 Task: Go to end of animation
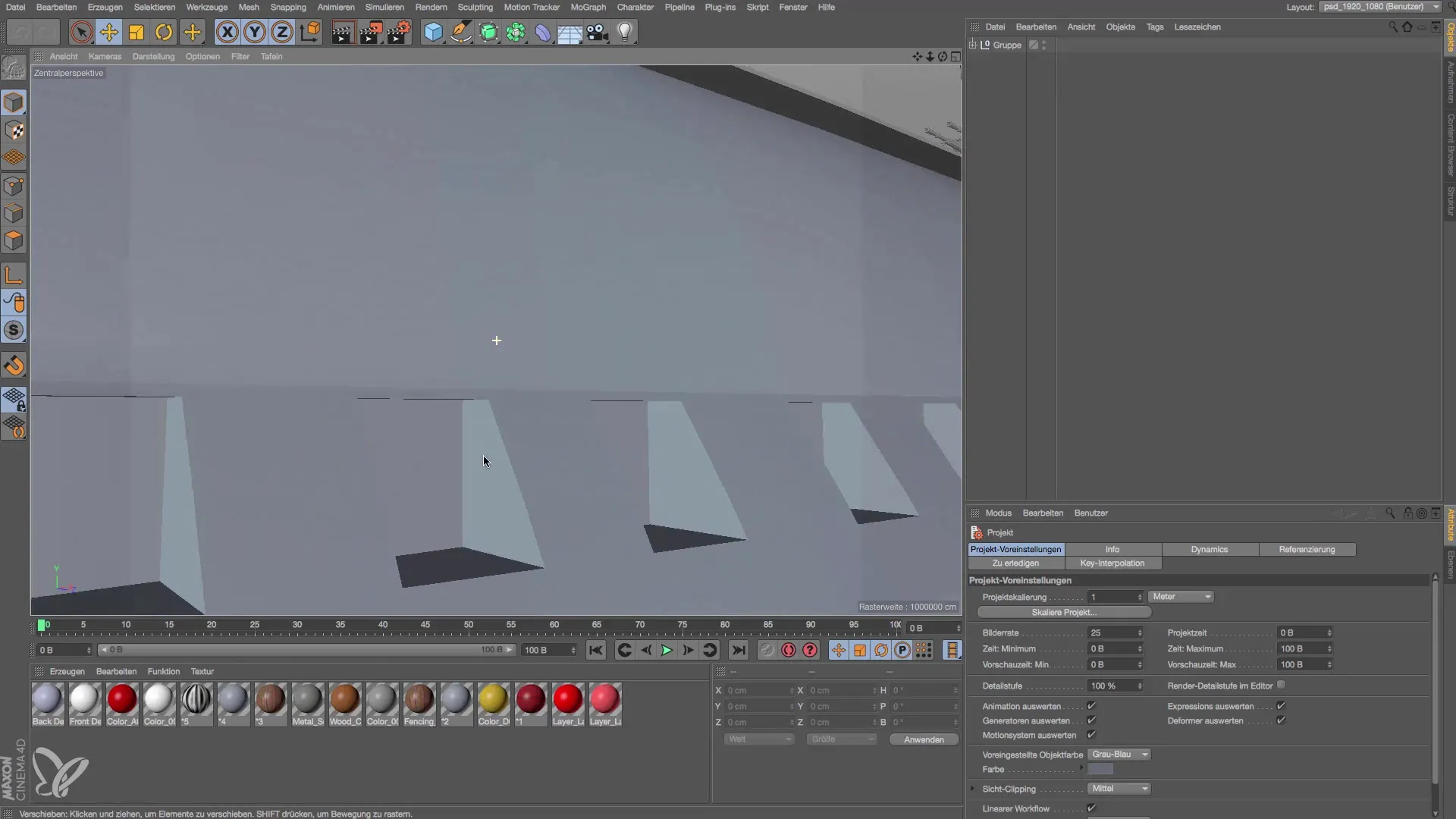pyautogui.click(x=739, y=651)
